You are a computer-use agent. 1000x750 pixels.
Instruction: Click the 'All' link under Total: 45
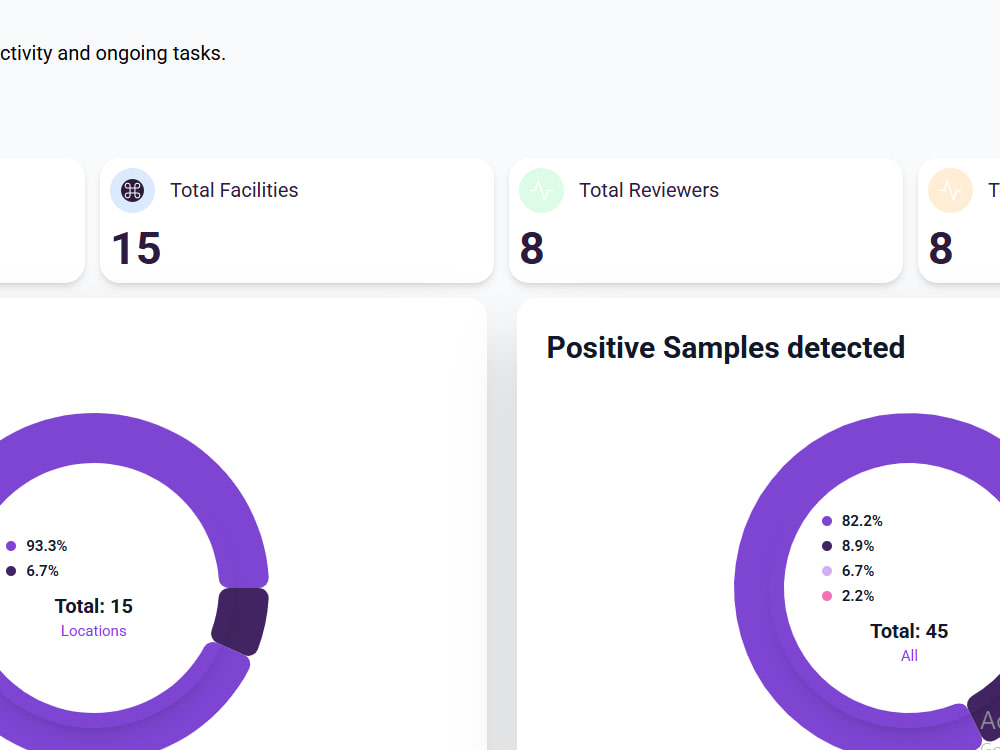pyautogui.click(x=909, y=656)
